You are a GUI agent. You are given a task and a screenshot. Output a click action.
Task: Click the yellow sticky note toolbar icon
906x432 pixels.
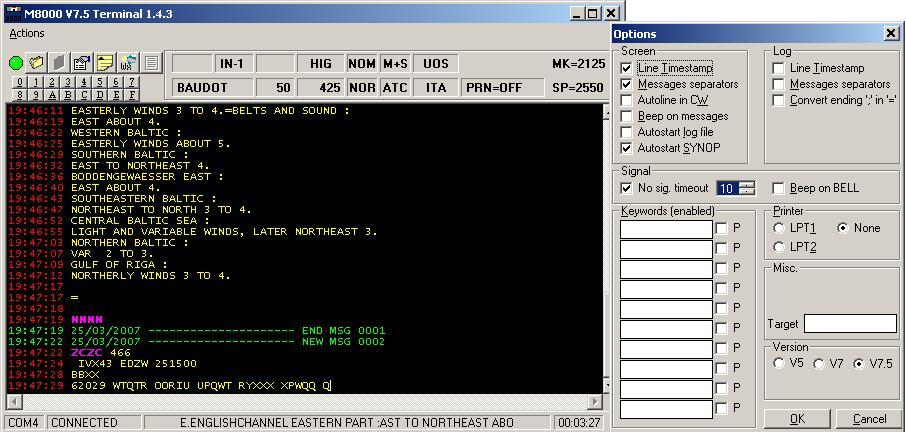click(105, 63)
